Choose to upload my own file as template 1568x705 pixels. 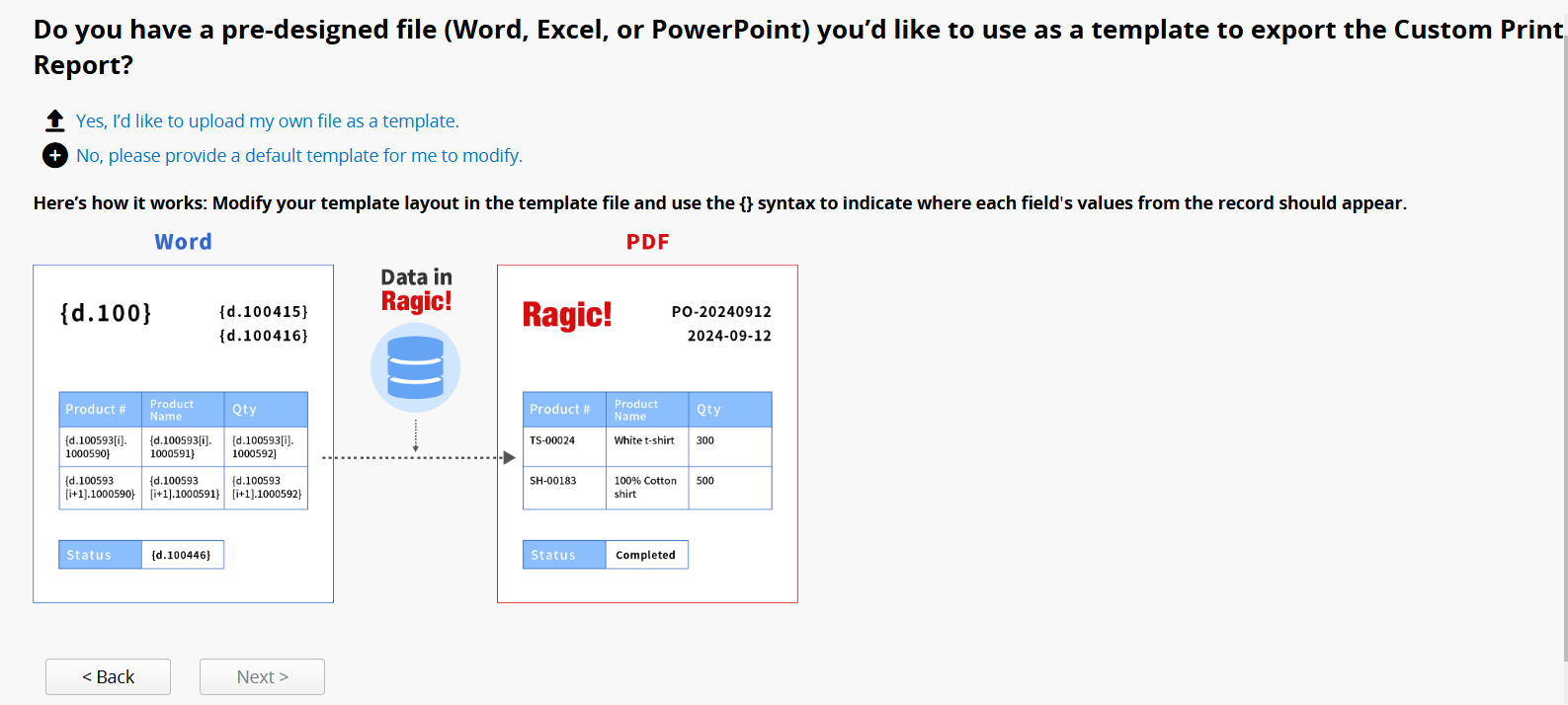pos(267,120)
